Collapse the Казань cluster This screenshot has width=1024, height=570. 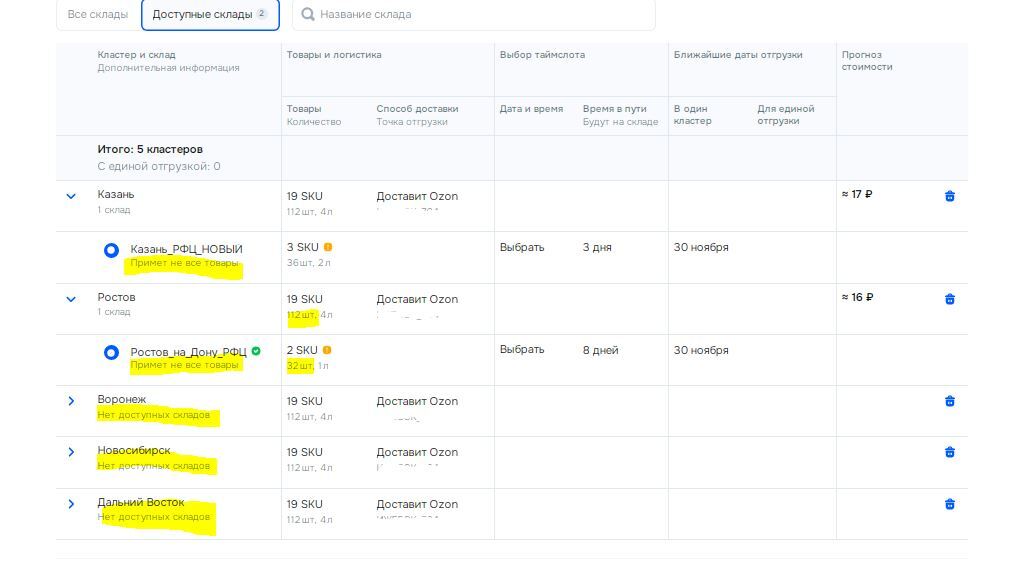[71, 196]
